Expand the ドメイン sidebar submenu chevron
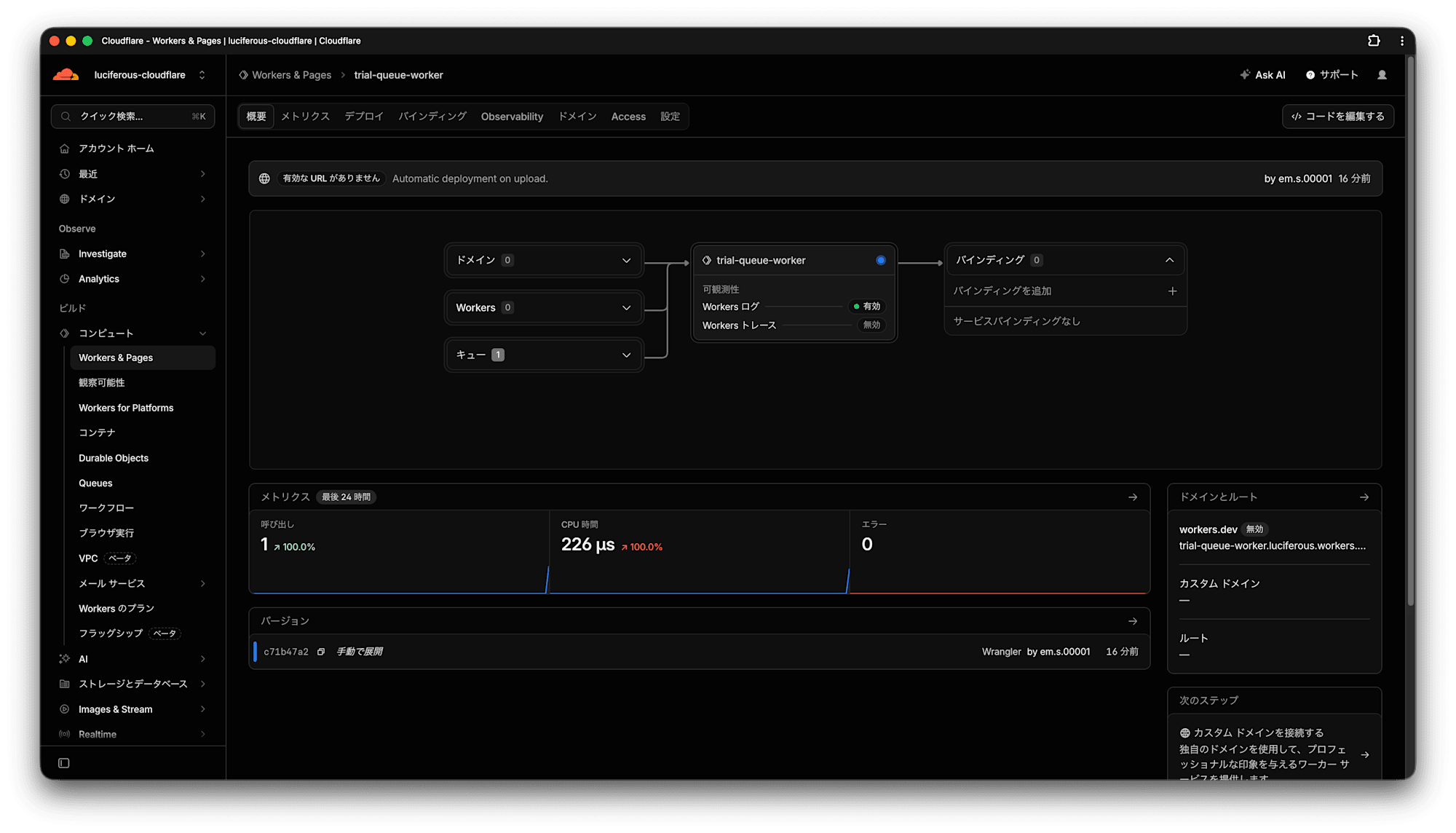The image size is (1456, 833). coord(203,199)
